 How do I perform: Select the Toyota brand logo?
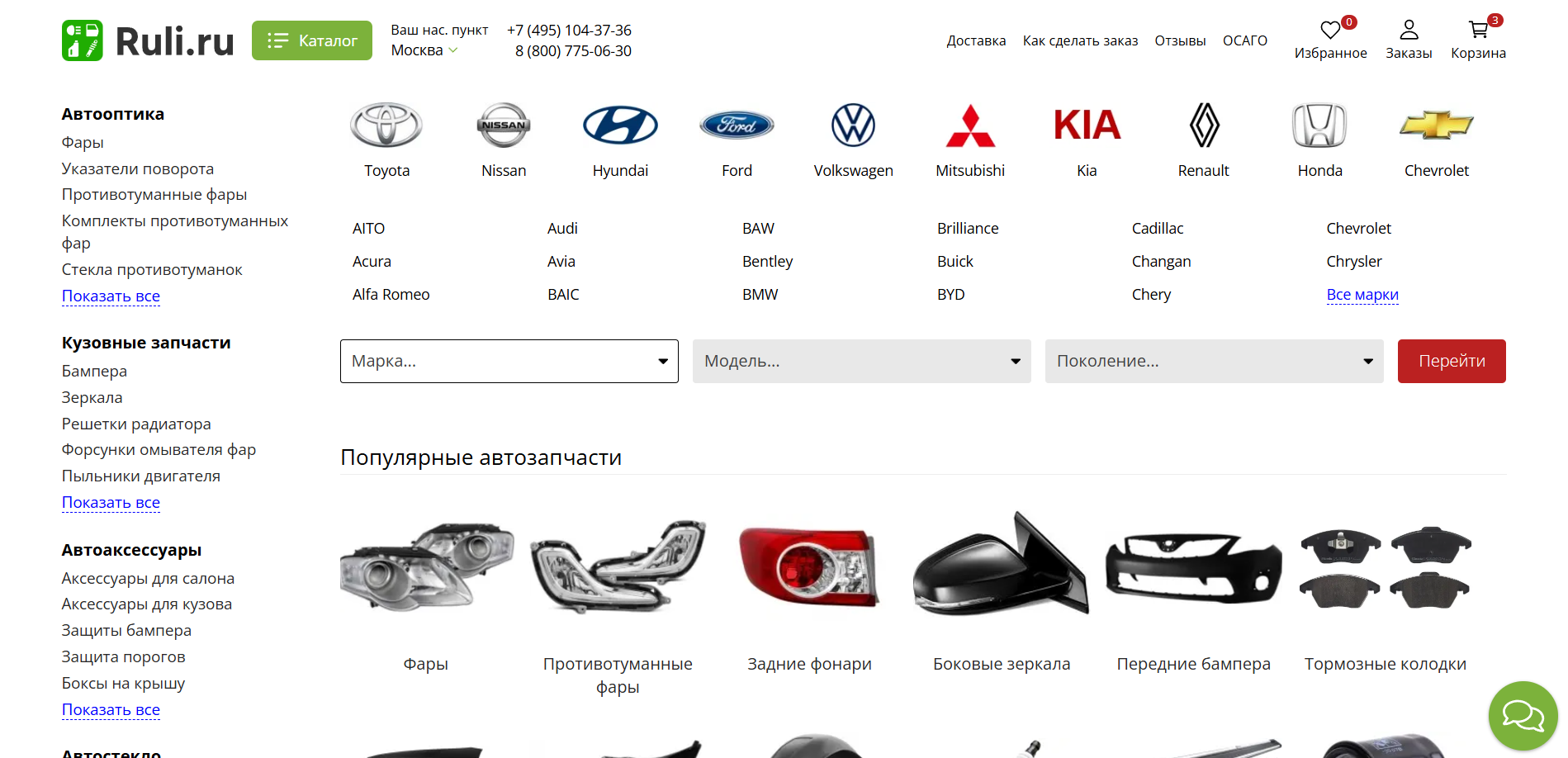386,126
